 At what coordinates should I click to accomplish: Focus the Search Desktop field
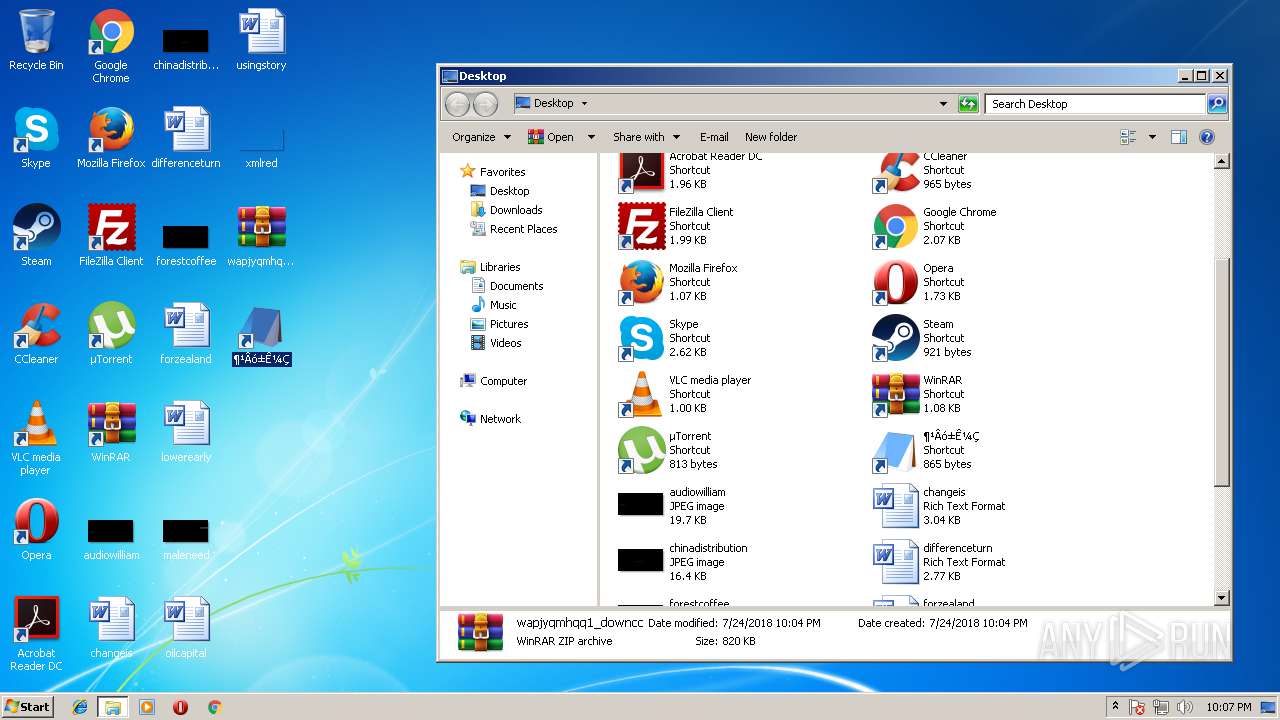(x=1096, y=104)
